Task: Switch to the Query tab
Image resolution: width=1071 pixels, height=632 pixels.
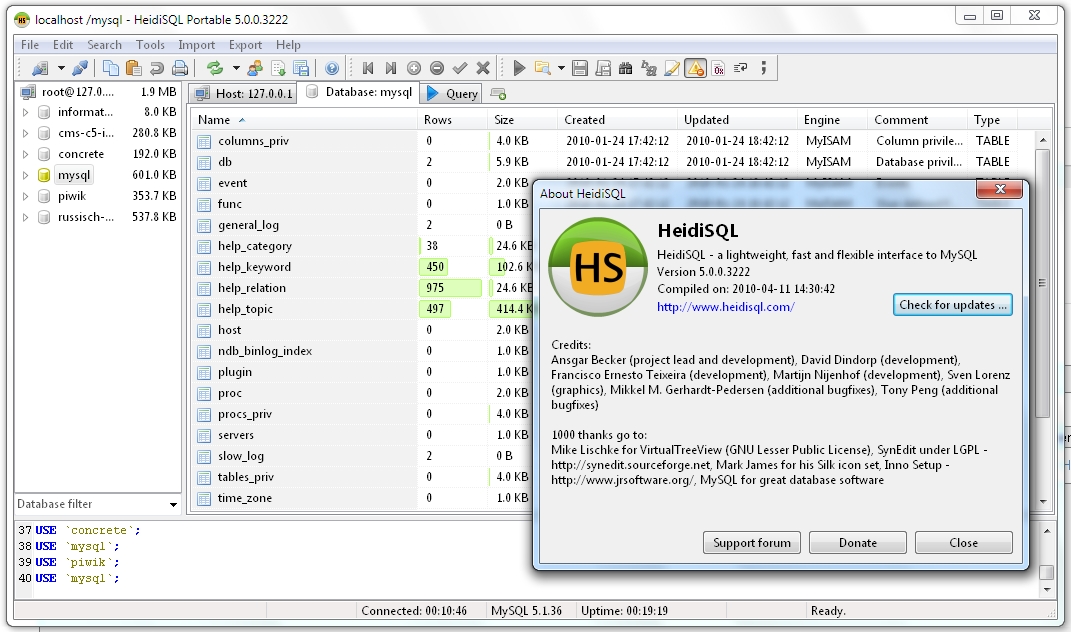Action: (452, 94)
